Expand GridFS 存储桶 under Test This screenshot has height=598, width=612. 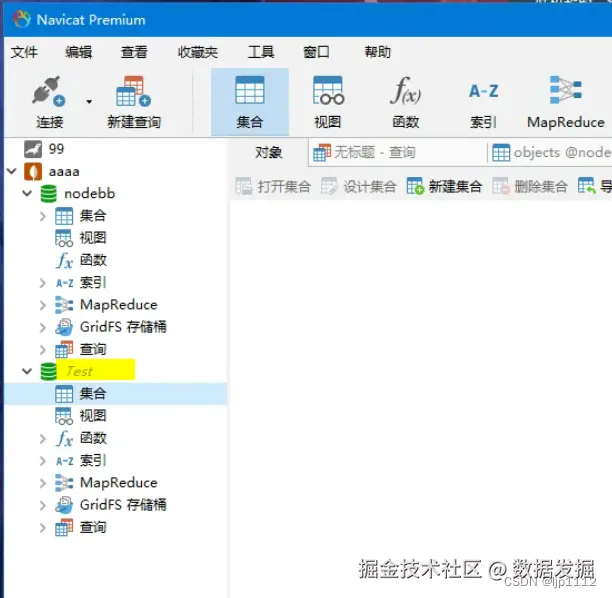tap(43, 505)
